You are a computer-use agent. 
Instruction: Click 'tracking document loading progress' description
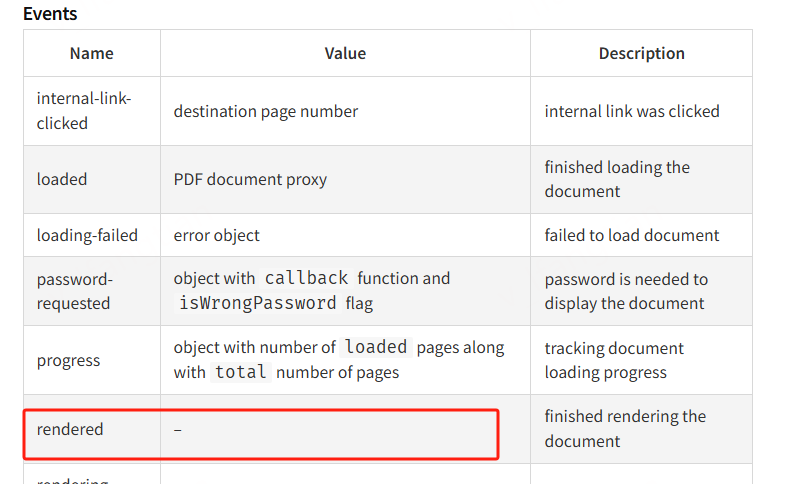pos(614,360)
